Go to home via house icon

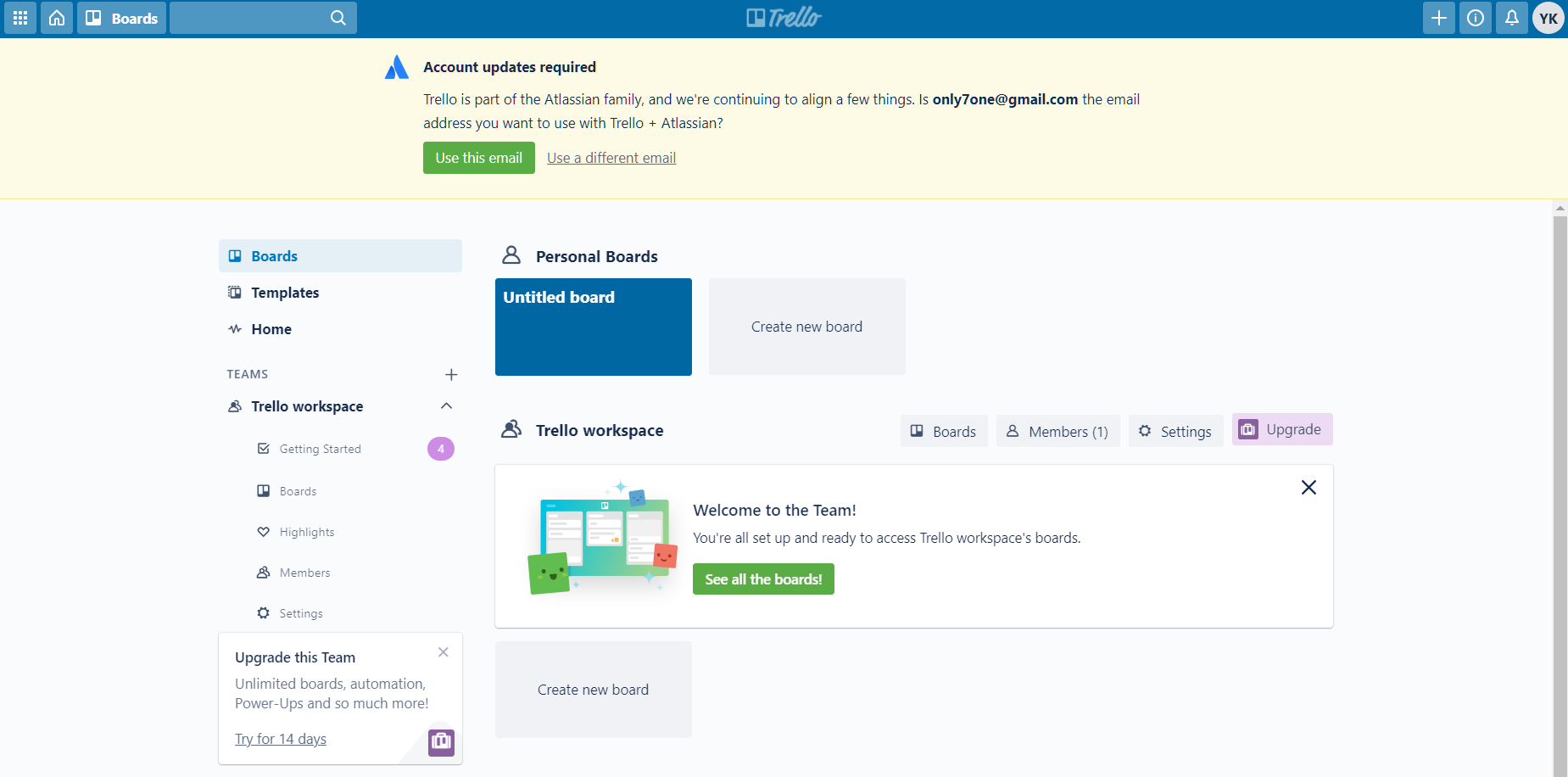coord(57,18)
